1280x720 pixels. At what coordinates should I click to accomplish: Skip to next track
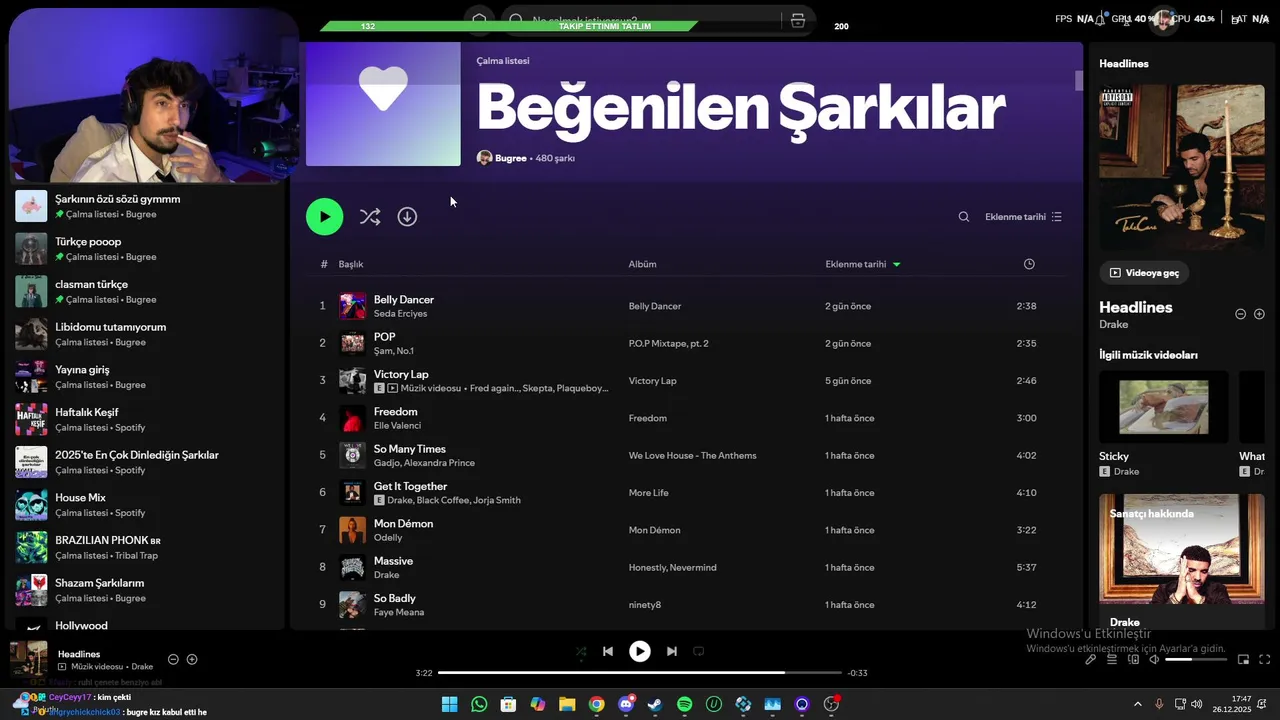pyautogui.click(x=672, y=651)
